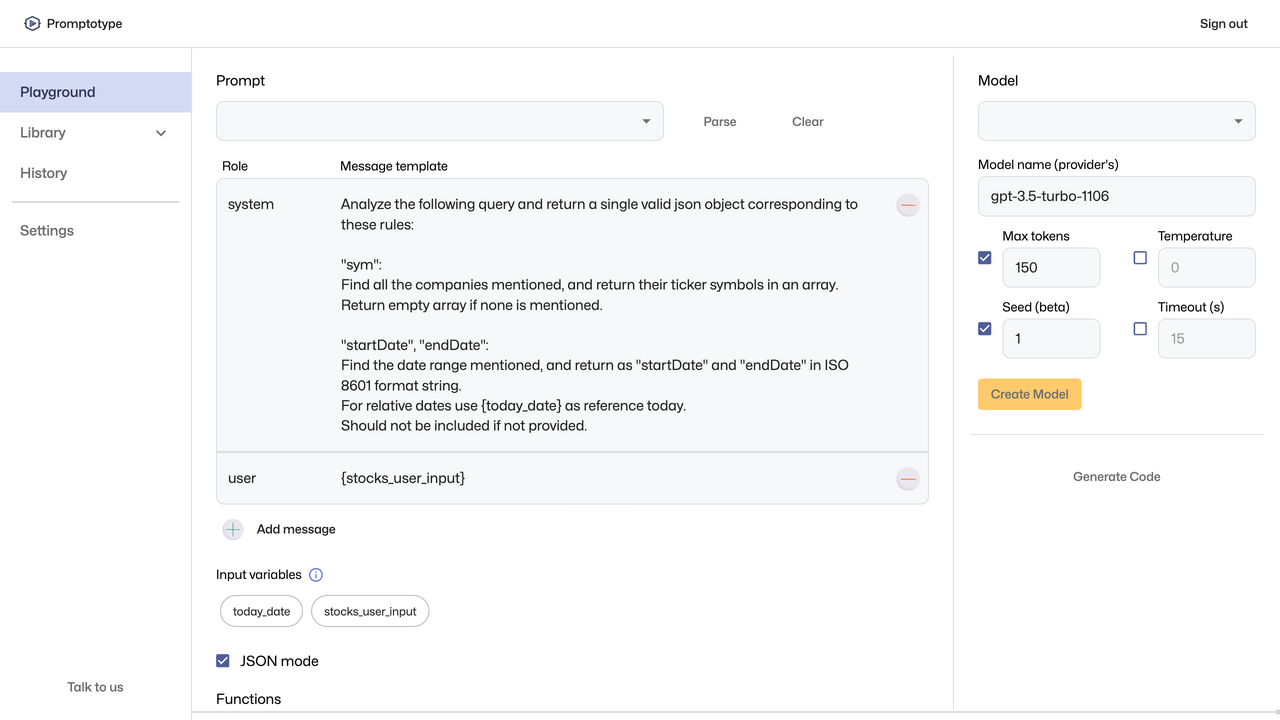Toggle the Seed (beta) checkbox

(x=985, y=329)
